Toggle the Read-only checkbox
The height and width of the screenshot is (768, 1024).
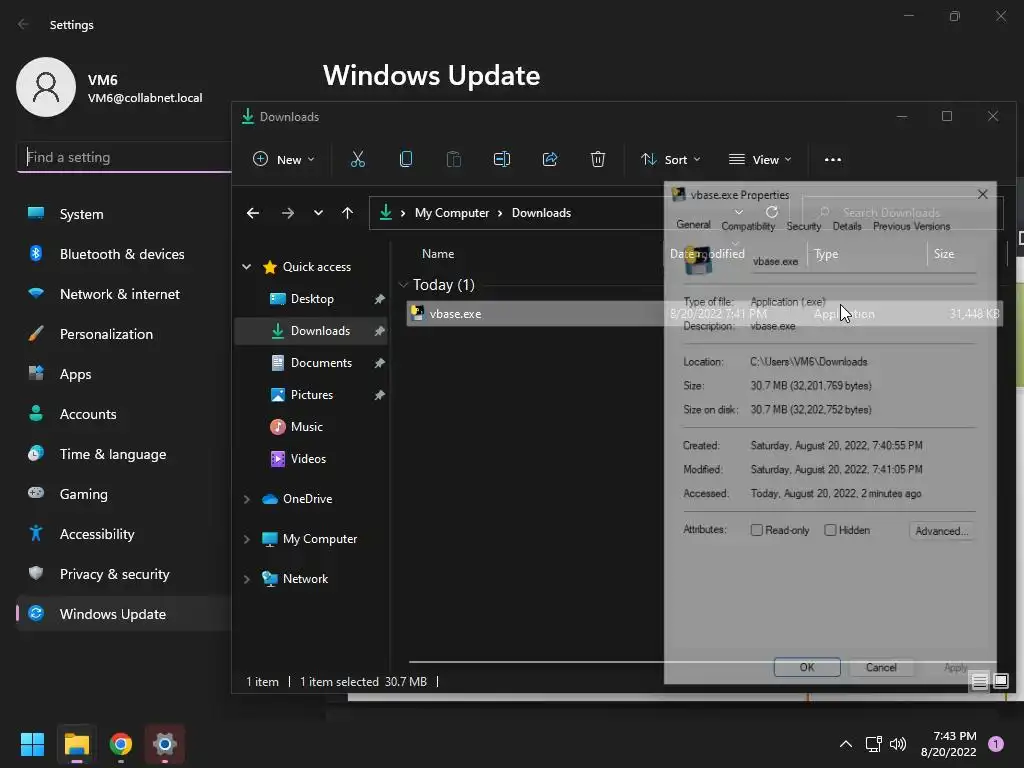point(757,530)
